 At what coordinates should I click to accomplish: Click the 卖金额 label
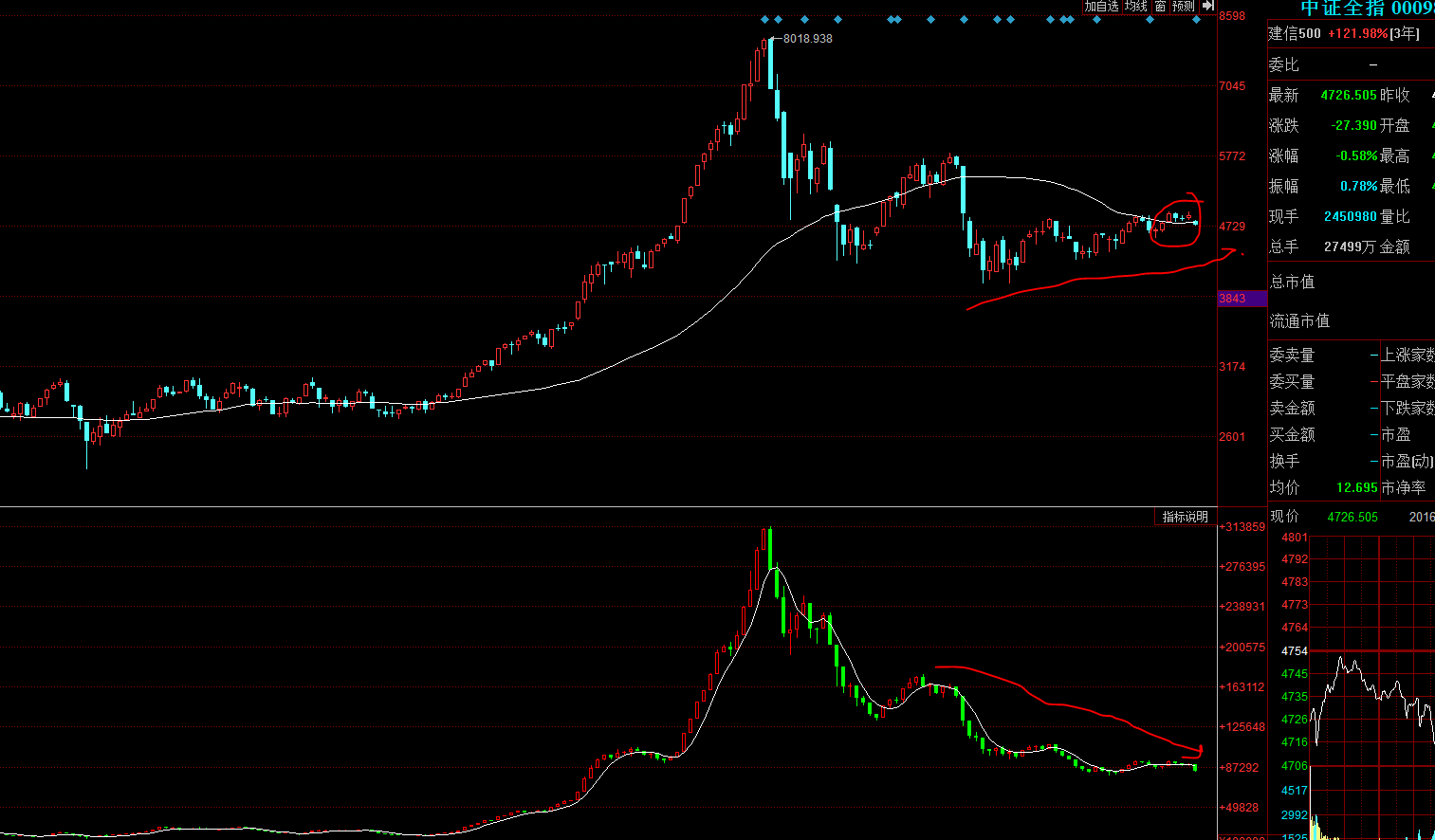pyautogui.click(x=1292, y=408)
